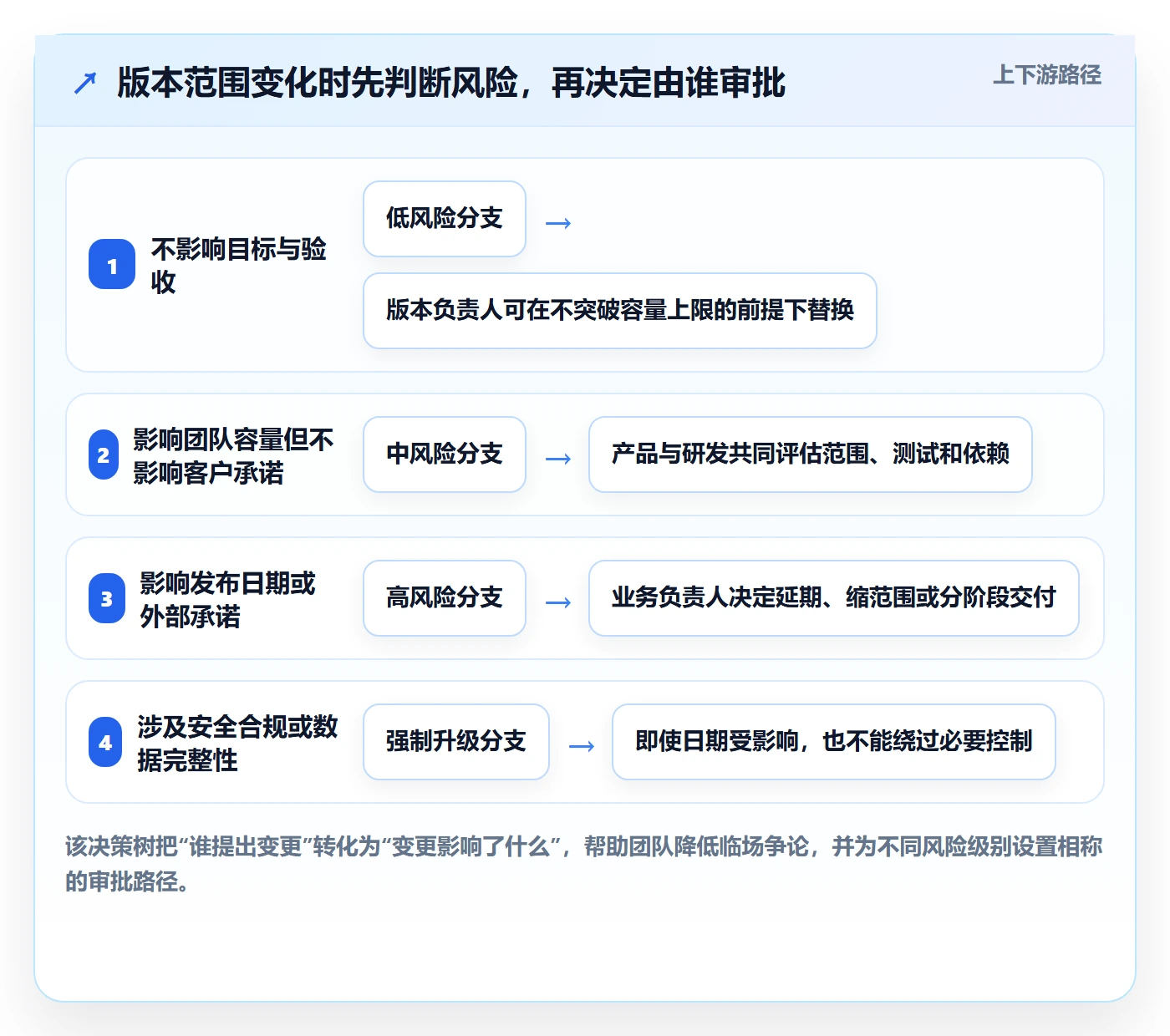Select the 高风险分支 box

point(445,598)
